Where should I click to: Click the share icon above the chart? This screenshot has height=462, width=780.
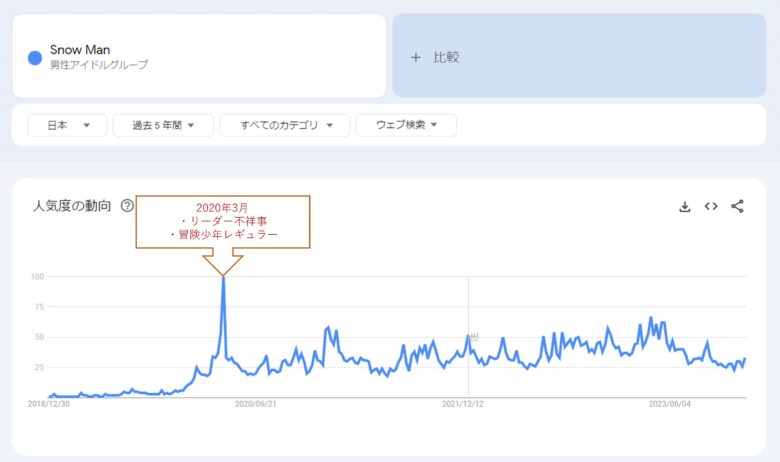pos(737,206)
